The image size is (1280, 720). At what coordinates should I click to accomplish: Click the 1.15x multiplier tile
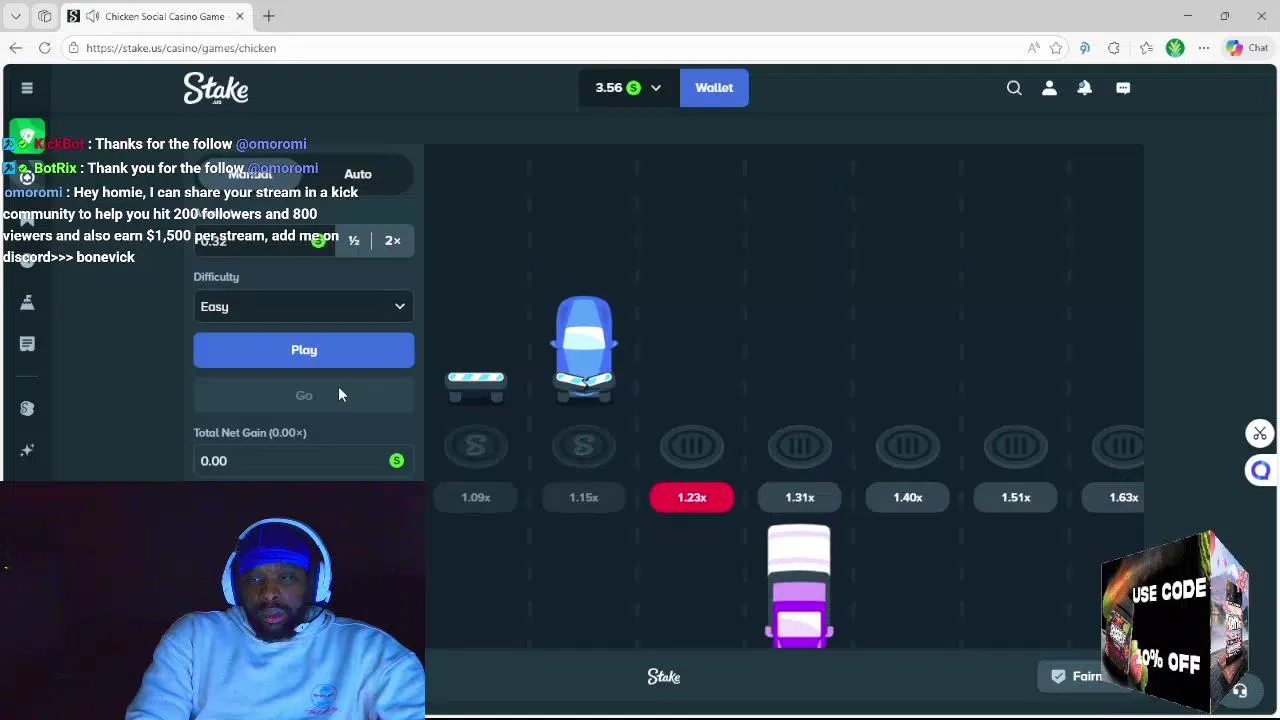click(x=584, y=497)
